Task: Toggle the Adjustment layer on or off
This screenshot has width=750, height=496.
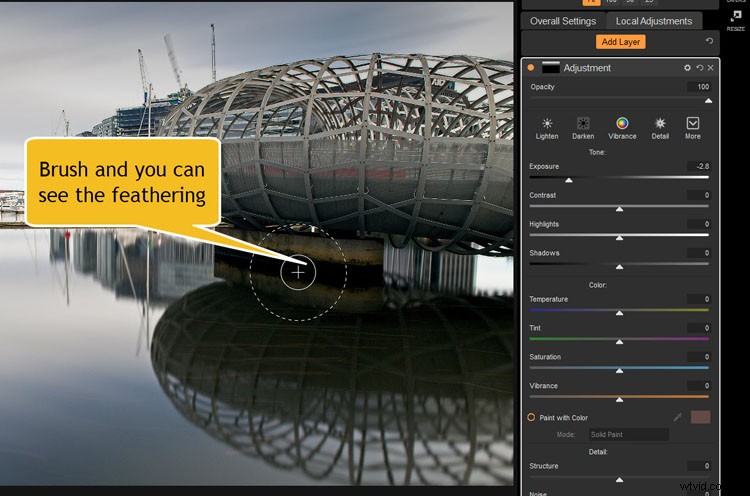Action: (x=530, y=68)
